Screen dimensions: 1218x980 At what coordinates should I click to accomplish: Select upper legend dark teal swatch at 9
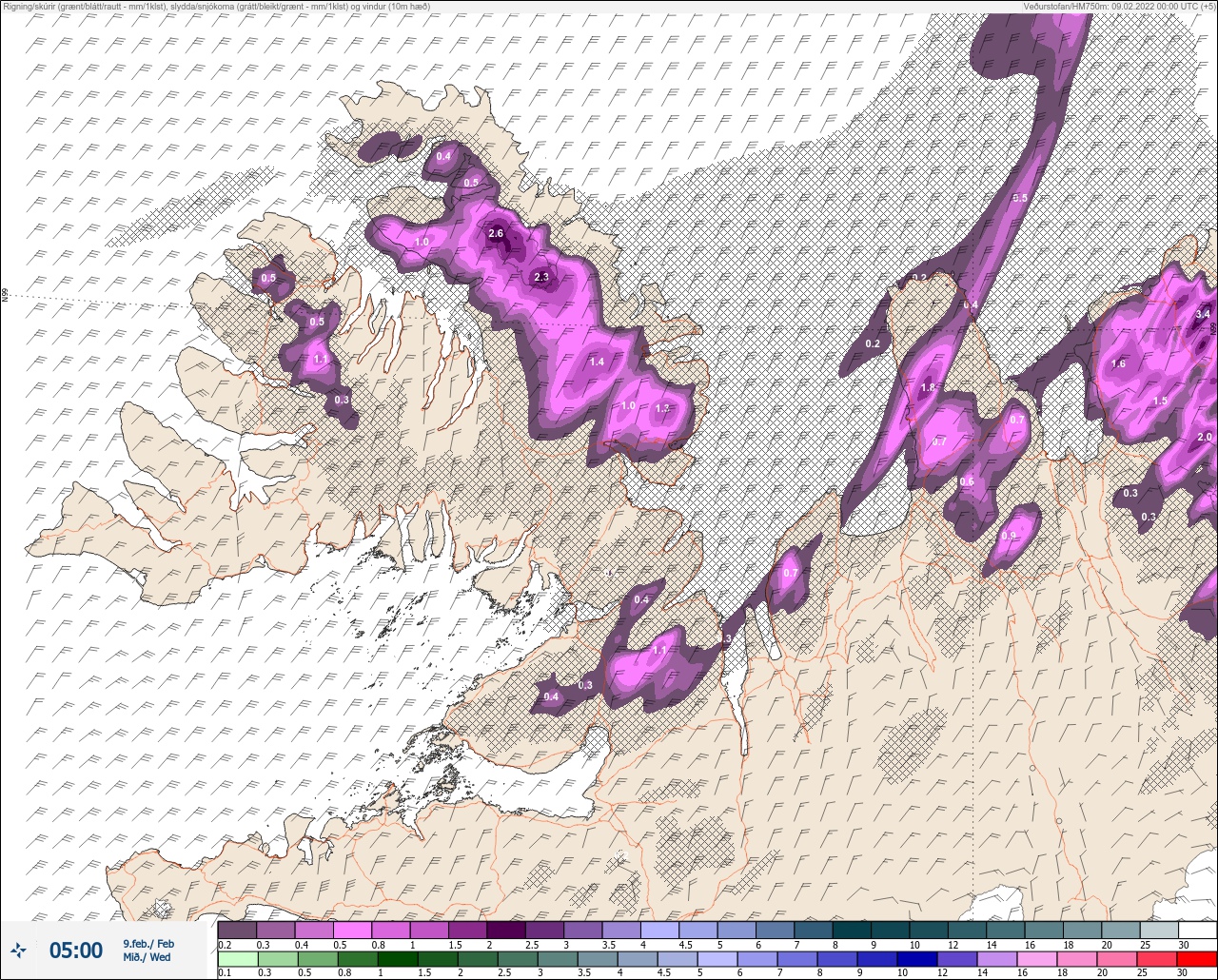coord(890,930)
